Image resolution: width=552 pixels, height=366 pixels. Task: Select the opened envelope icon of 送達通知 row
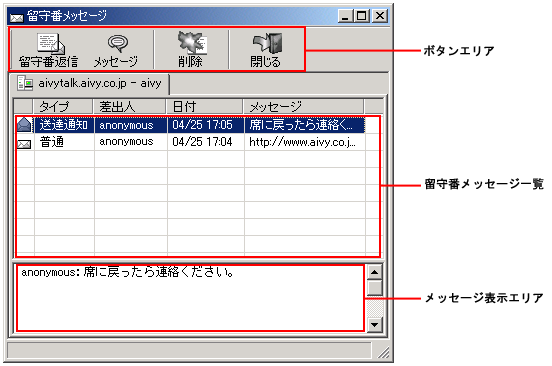(x=24, y=125)
